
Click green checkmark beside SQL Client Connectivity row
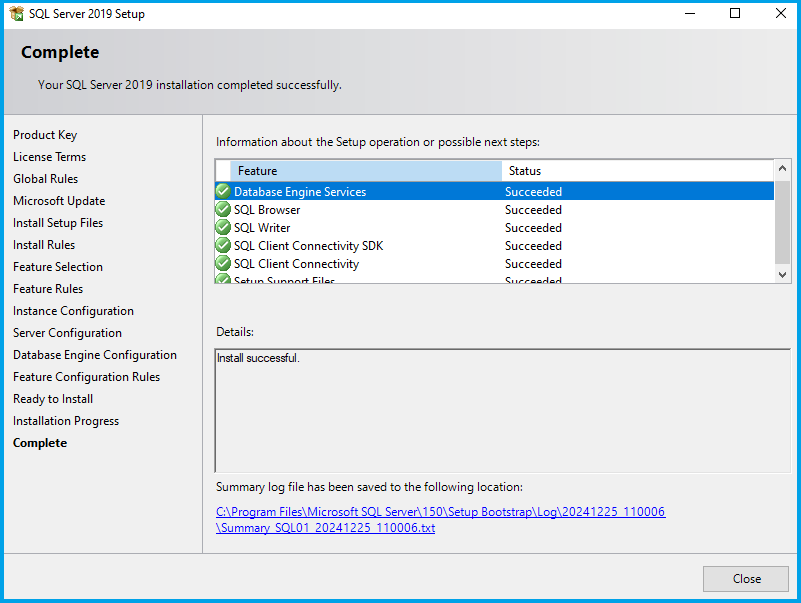coord(223,264)
